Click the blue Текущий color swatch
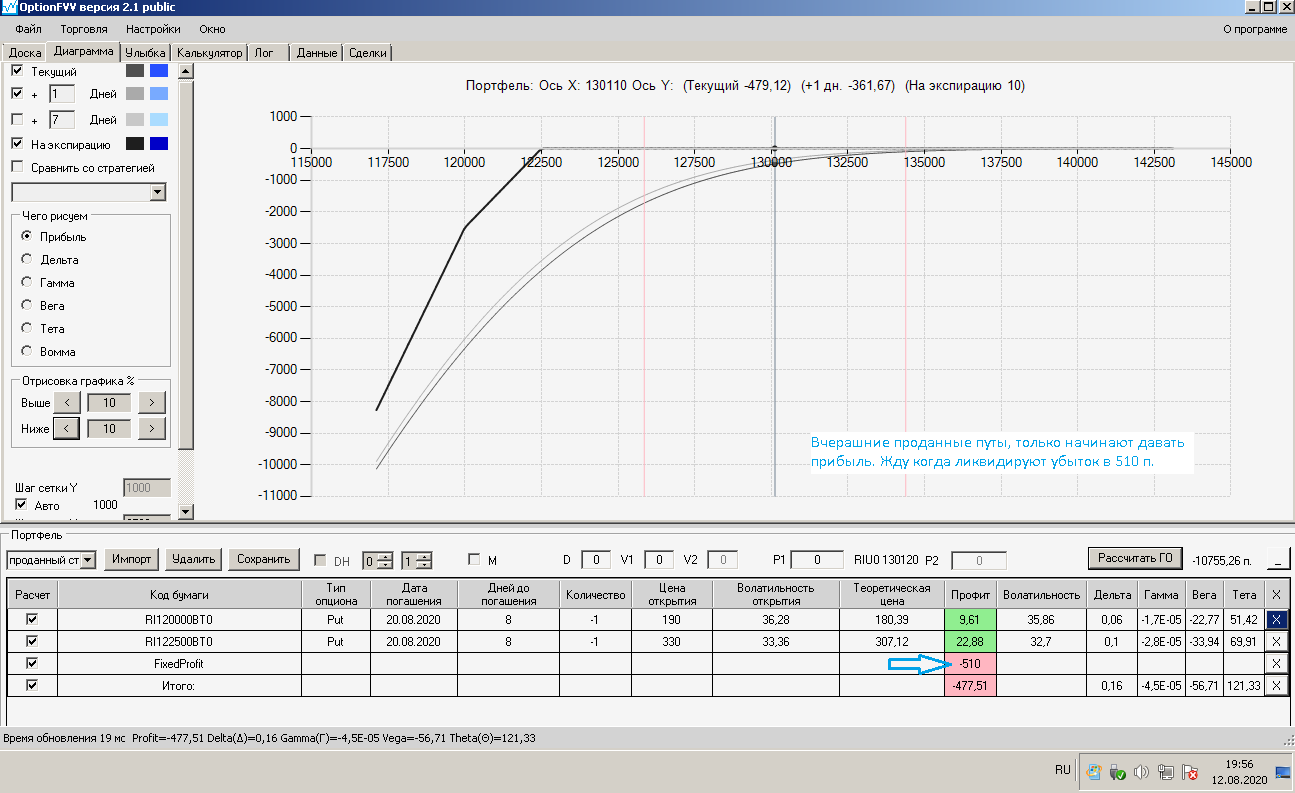Image resolution: width=1295 pixels, height=793 pixels. point(158,71)
